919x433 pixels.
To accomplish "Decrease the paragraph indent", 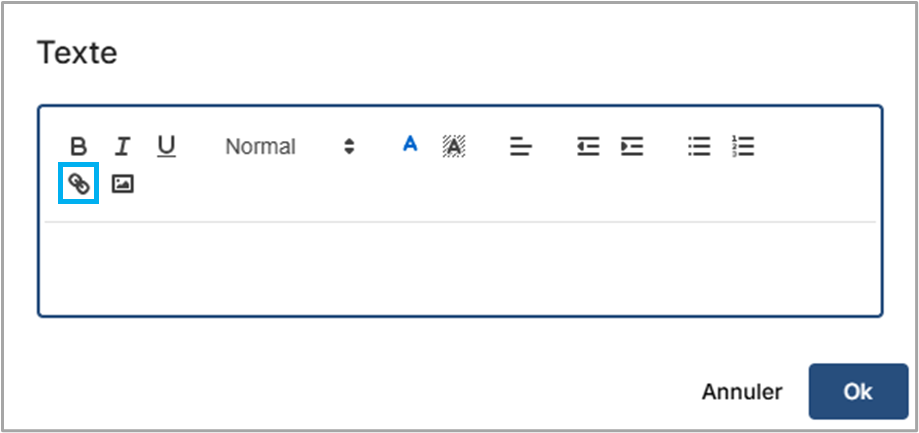I will 588,147.
